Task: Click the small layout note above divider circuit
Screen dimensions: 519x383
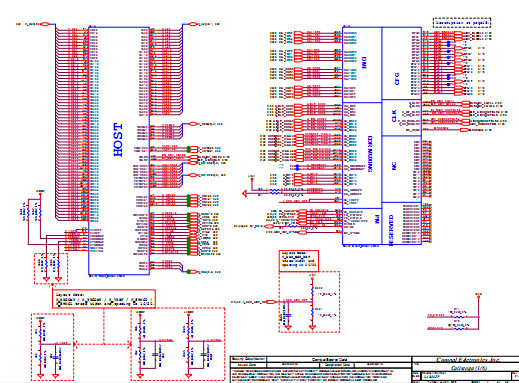Action: (299, 261)
